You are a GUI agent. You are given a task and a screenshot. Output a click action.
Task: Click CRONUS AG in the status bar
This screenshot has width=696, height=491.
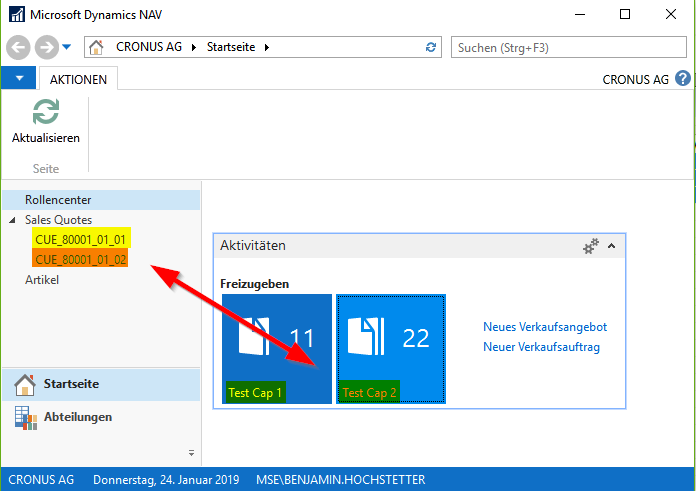tap(41, 480)
